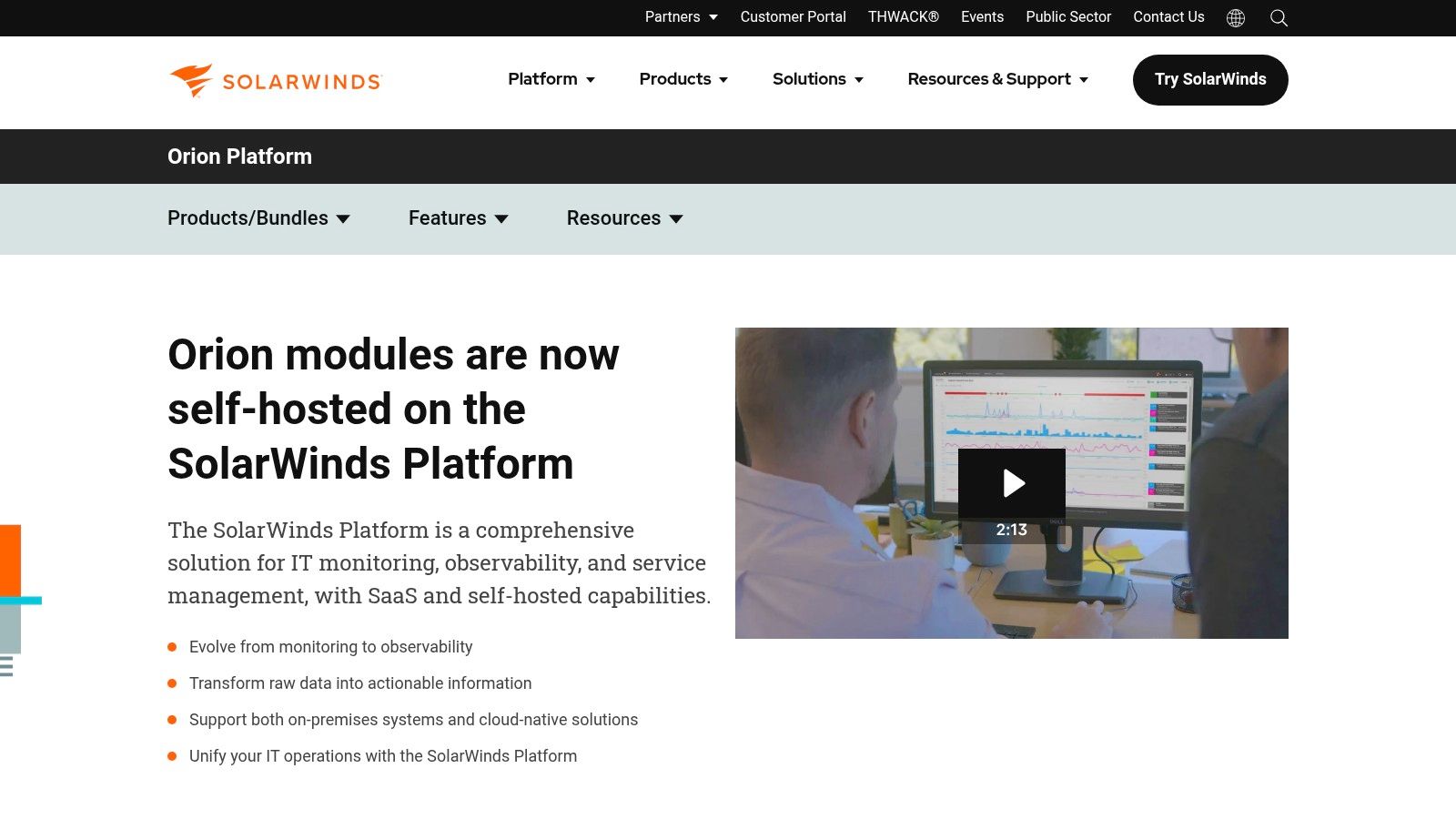Expand the Partners dropdown
This screenshot has width=1456, height=819.
(x=680, y=16)
